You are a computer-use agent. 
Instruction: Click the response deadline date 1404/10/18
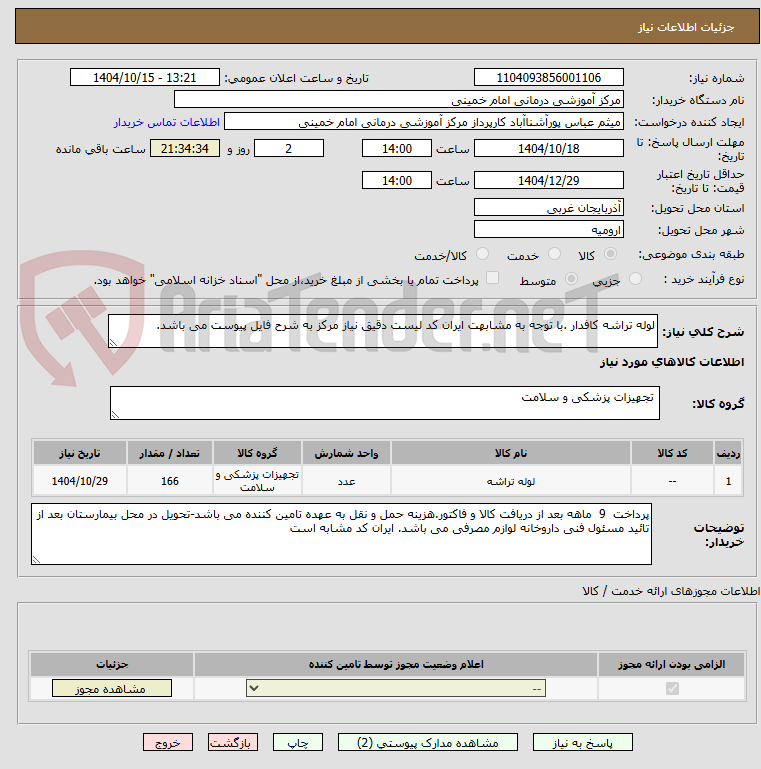(x=549, y=149)
